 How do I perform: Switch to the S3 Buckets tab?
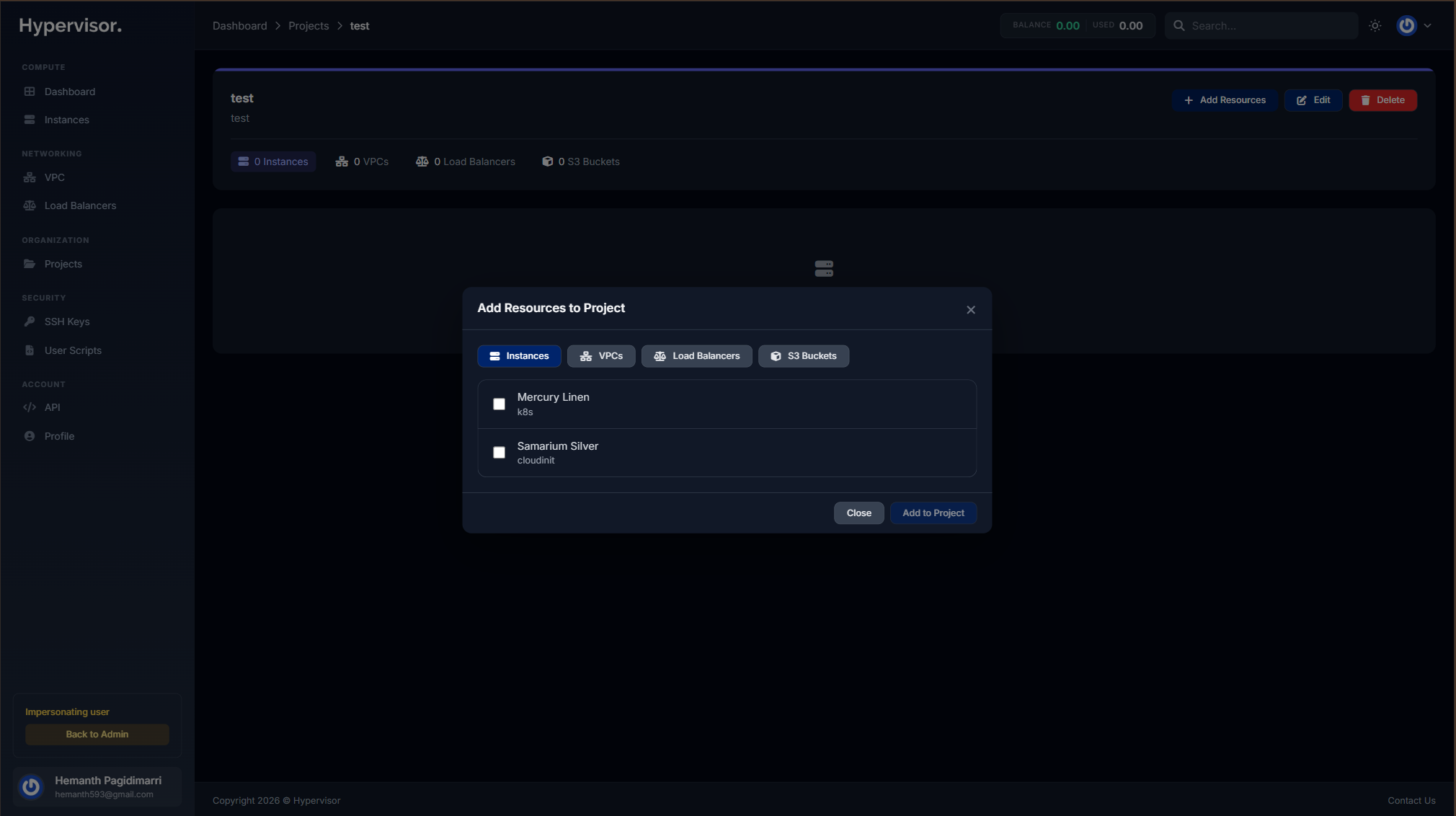pyautogui.click(x=803, y=355)
